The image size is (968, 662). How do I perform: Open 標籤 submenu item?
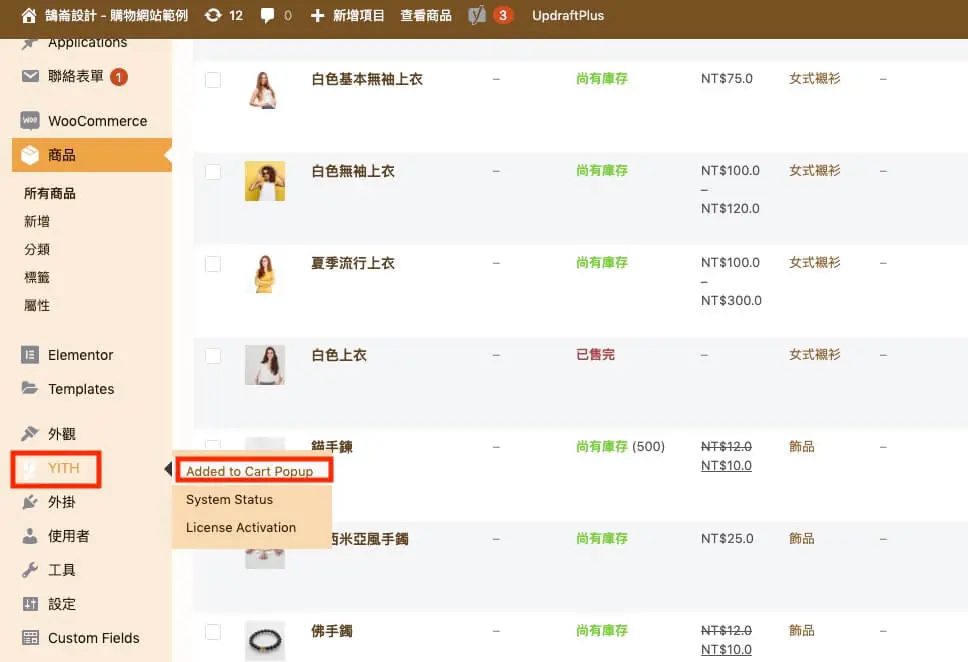pos(36,277)
